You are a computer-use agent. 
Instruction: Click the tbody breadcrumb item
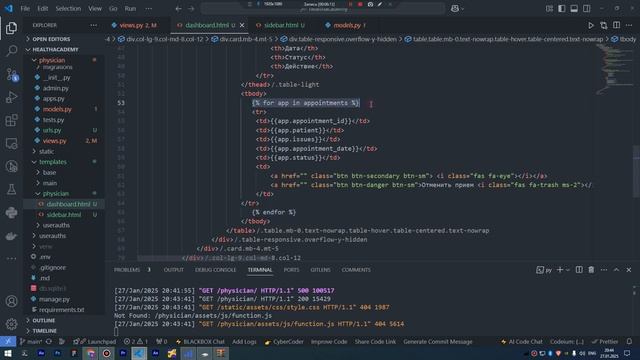624,39
